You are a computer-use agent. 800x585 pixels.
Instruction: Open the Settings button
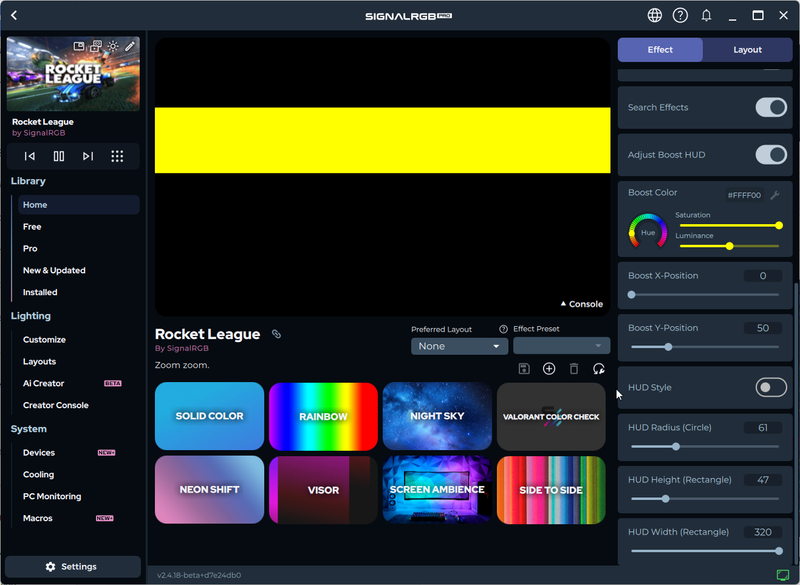pyautogui.click(x=72, y=567)
